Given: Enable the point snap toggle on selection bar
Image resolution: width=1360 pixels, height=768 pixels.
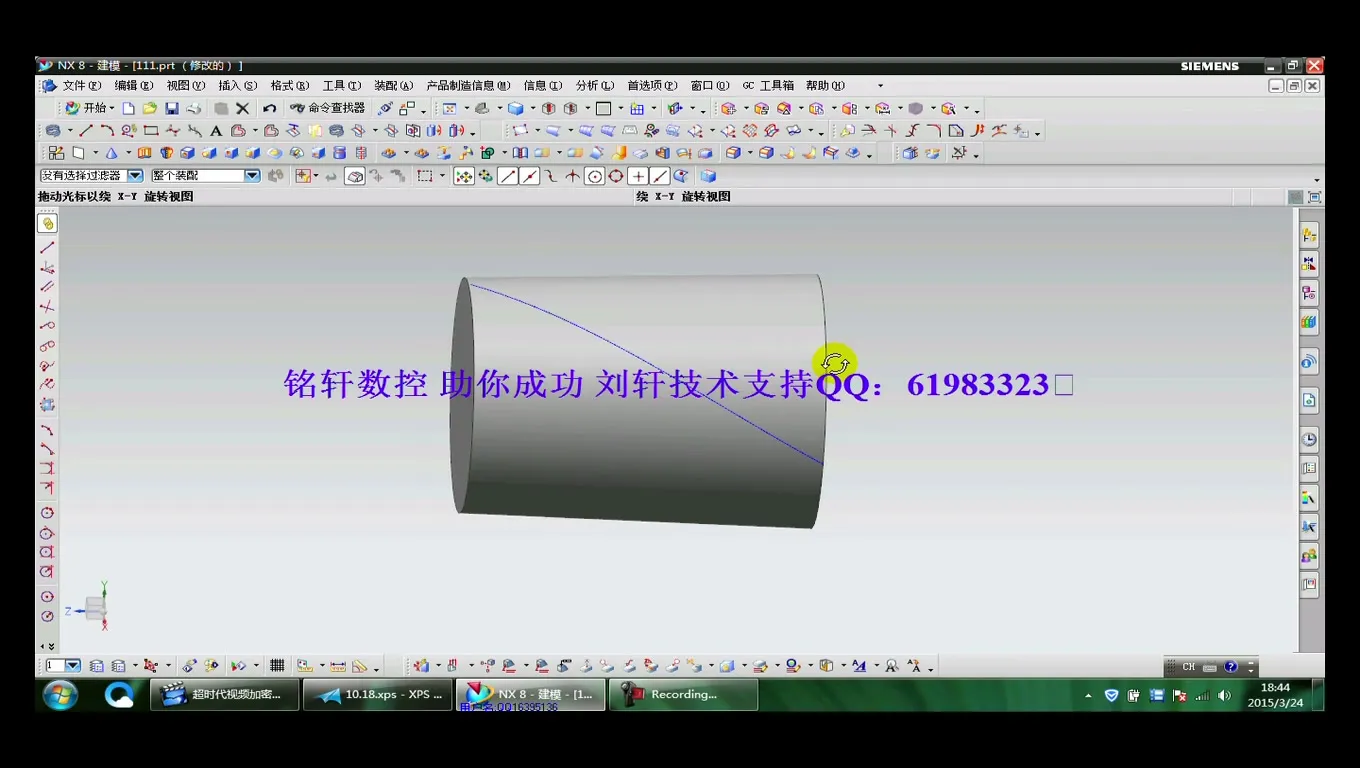Looking at the screenshot, I should click(639, 176).
